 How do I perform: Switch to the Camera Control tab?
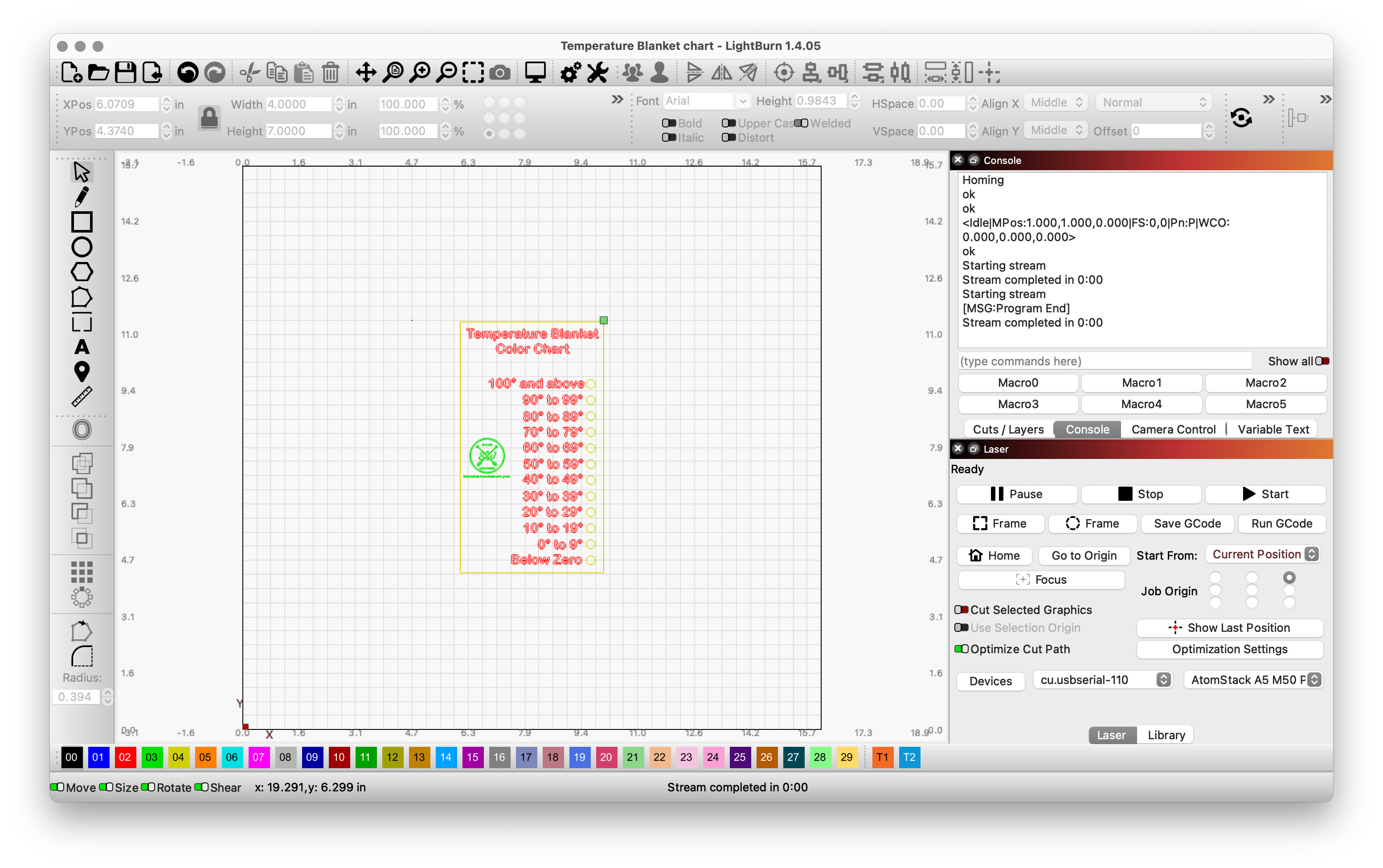1173,430
